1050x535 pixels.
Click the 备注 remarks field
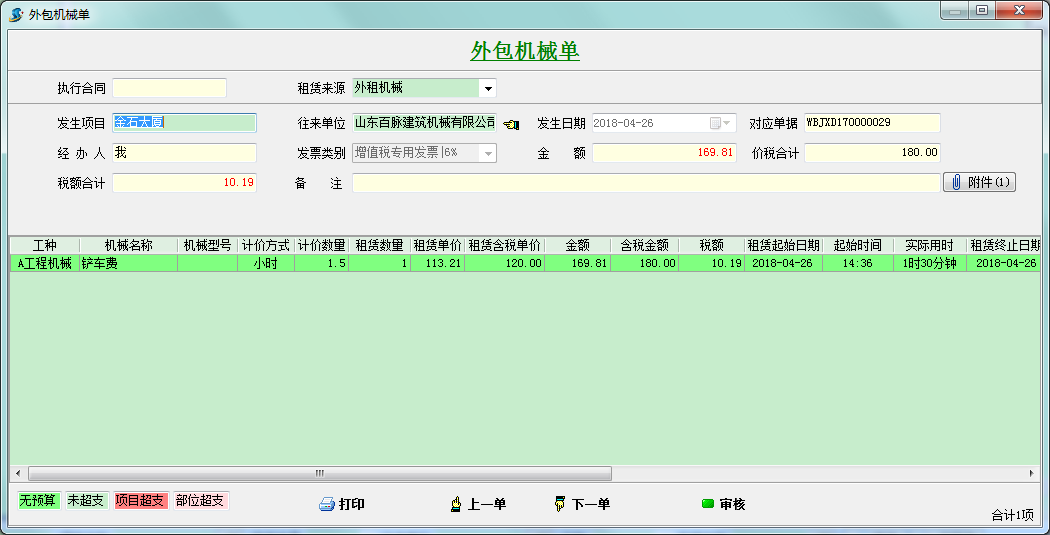click(646, 183)
